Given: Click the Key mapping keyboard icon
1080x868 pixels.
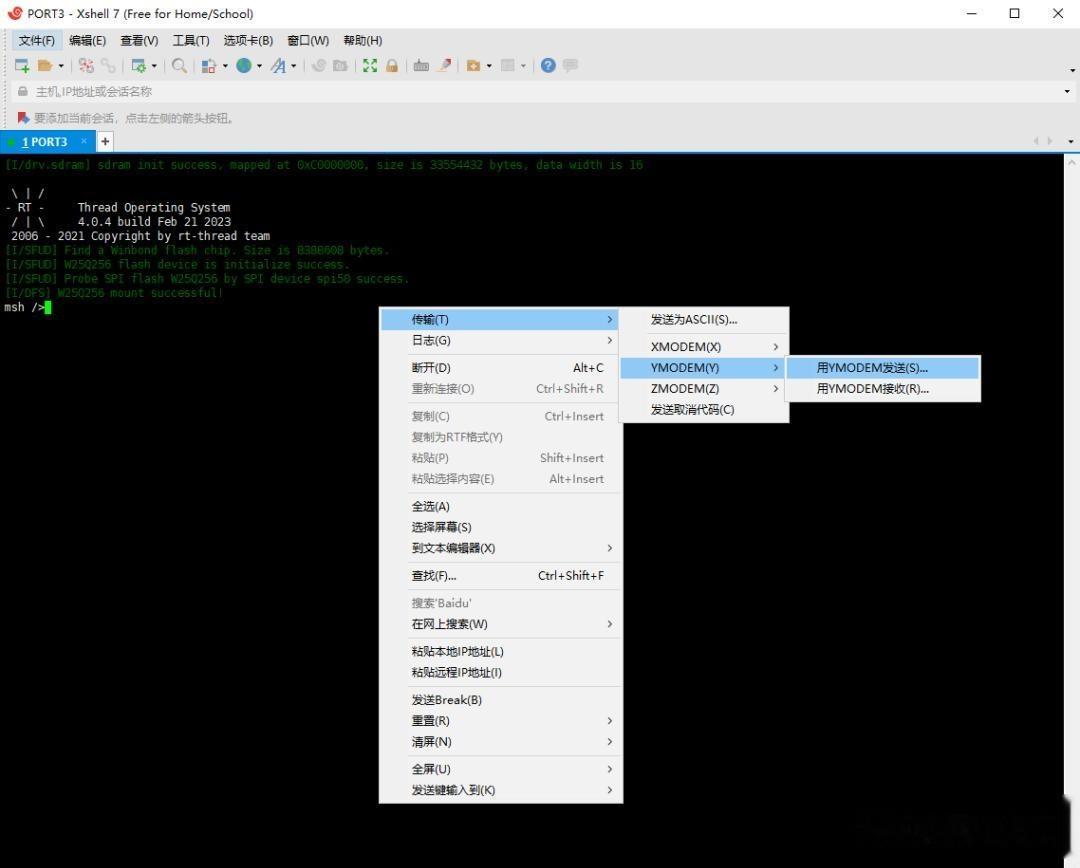Looking at the screenshot, I should coord(422,65).
